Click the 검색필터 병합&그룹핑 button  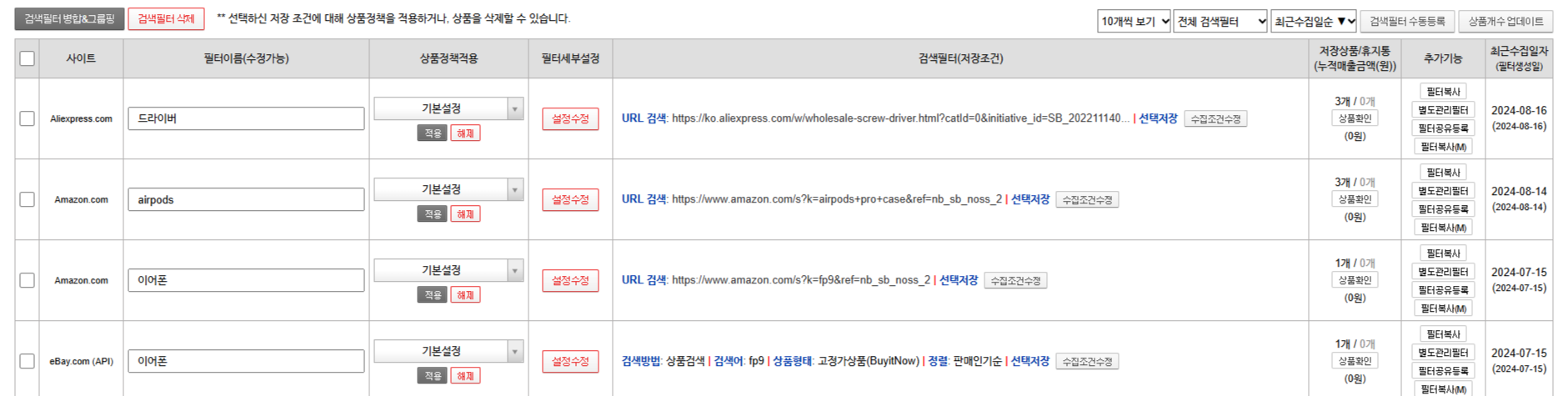tap(69, 18)
